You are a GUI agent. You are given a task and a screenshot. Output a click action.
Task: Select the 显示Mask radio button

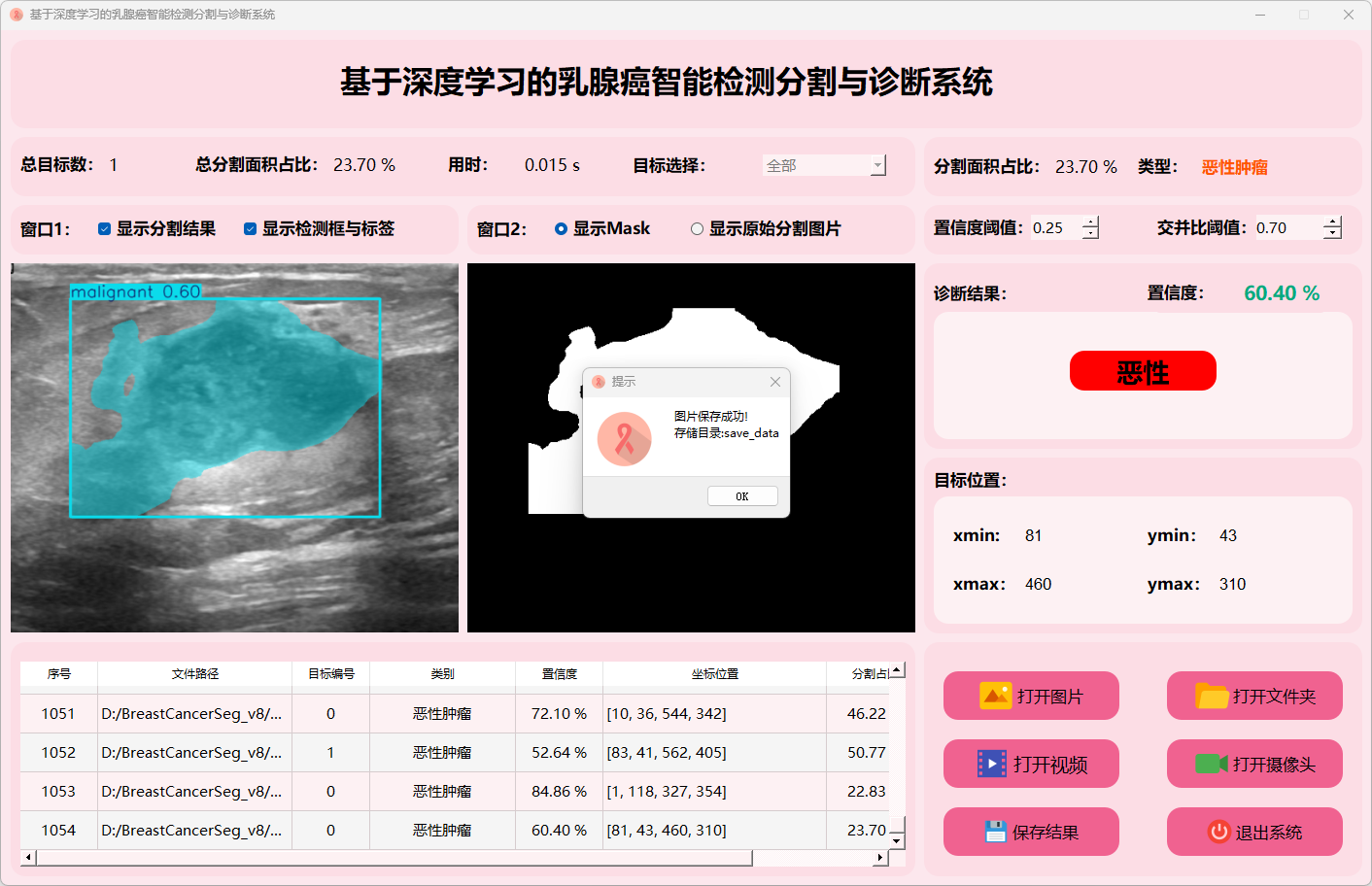(x=561, y=229)
